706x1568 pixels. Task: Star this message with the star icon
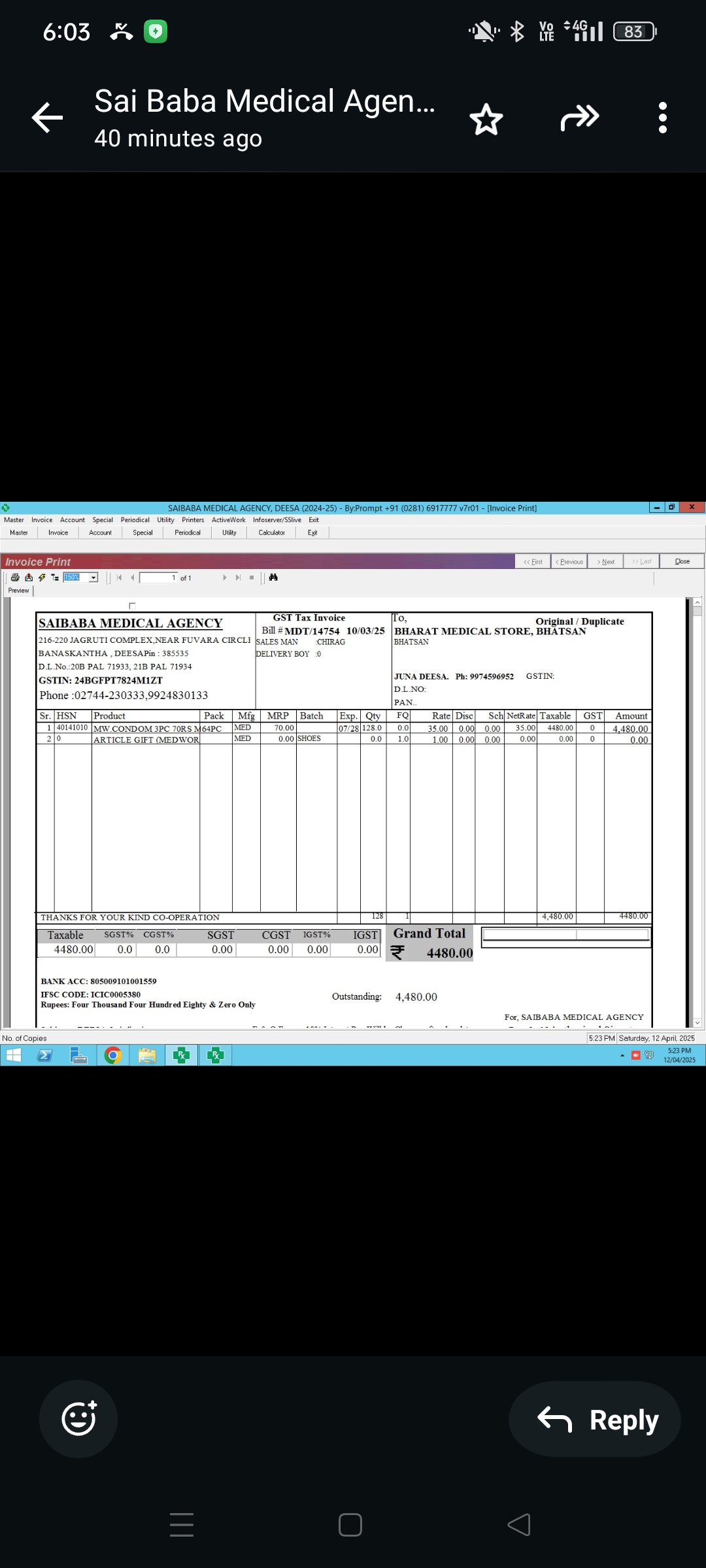[486, 119]
